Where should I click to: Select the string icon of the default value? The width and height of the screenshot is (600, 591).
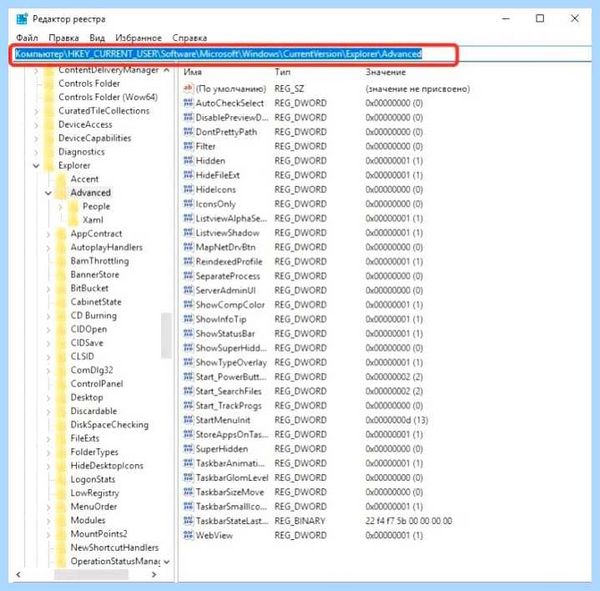(x=188, y=88)
